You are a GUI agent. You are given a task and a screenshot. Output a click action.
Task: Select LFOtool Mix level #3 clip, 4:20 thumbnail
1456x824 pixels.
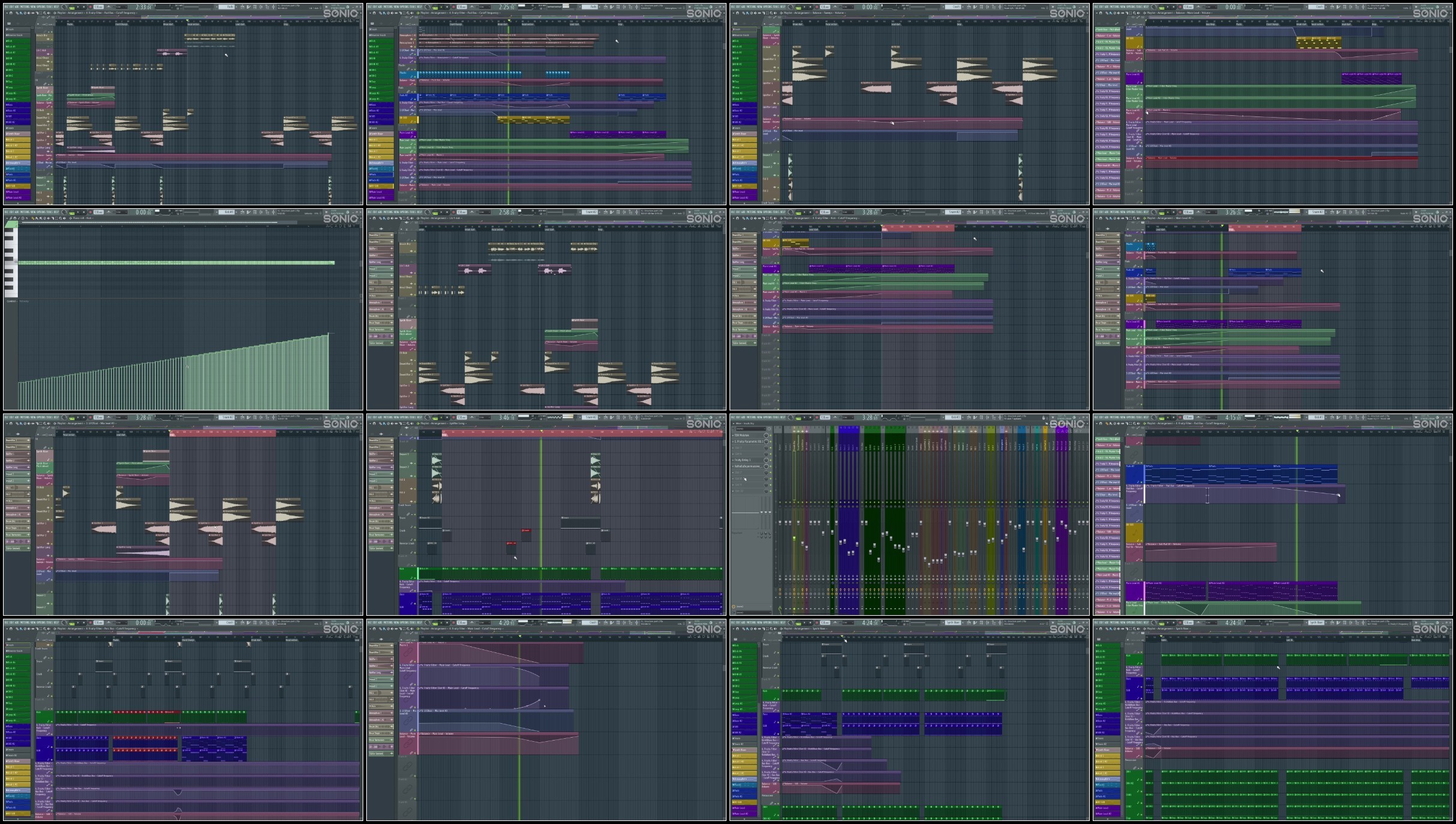495,720
